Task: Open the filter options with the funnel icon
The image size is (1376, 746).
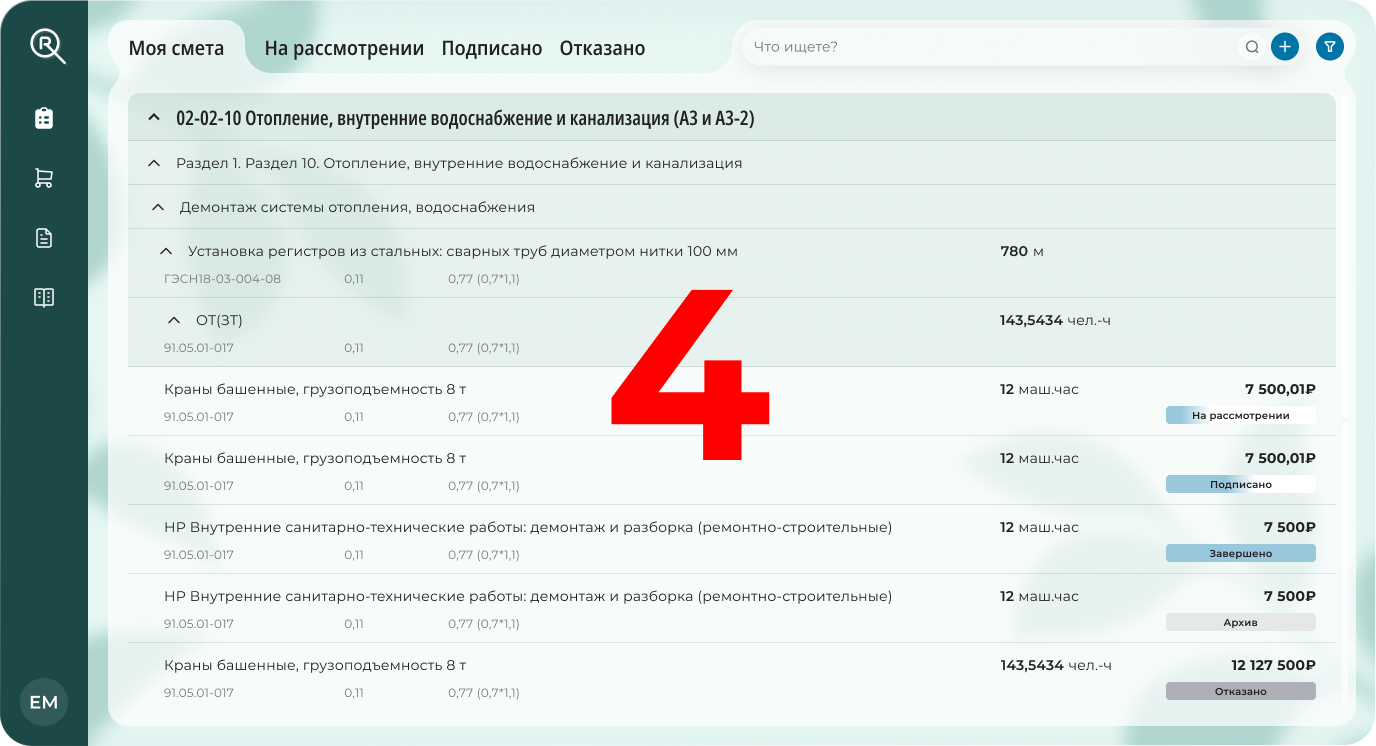Action: (x=1329, y=46)
